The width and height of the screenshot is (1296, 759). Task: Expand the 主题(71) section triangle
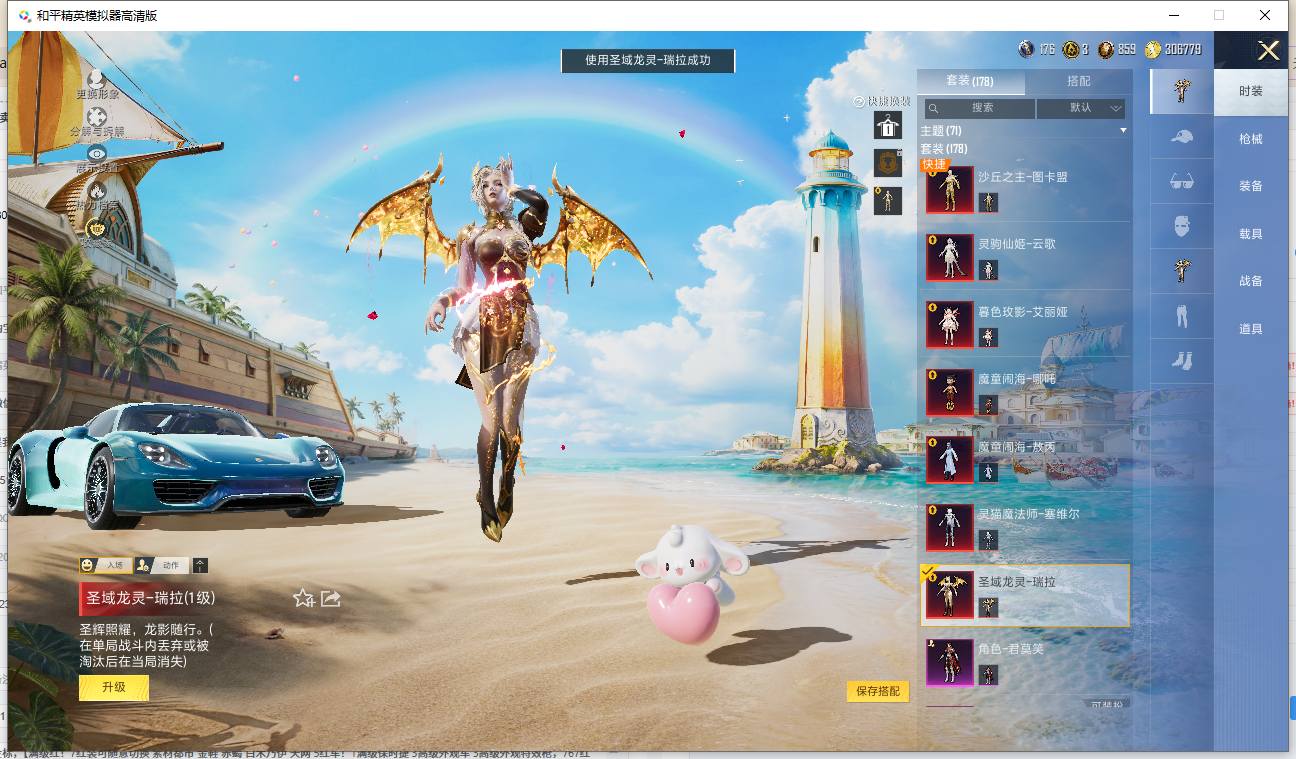[1123, 131]
